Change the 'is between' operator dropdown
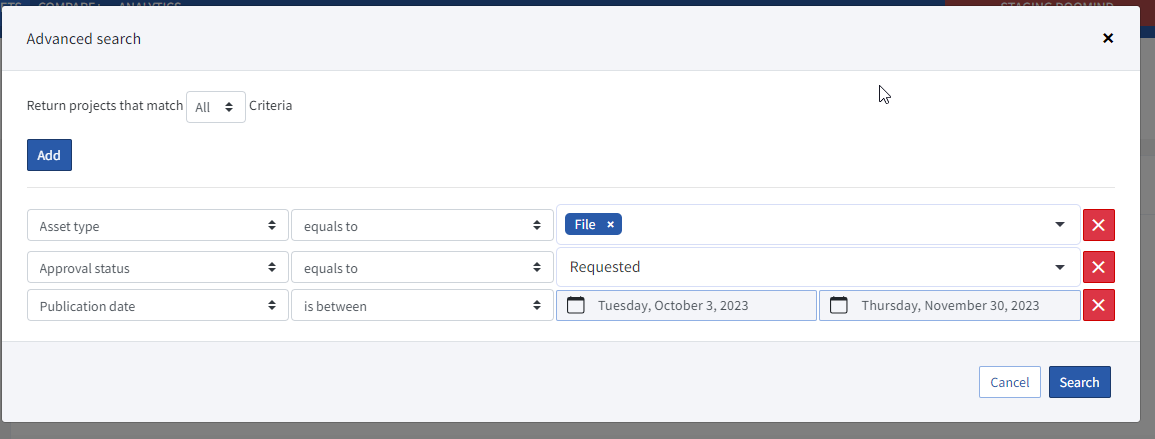The height and width of the screenshot is (439, 1155). [x=421, y=306]
